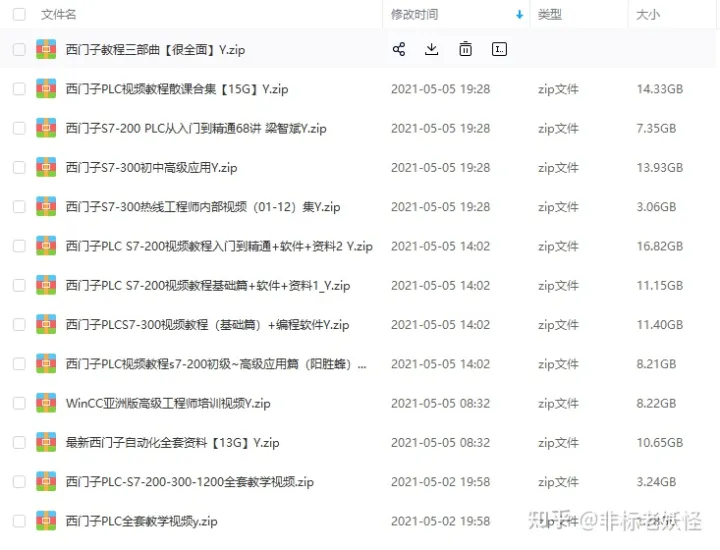Open file WinCC亚洲版高级工程师培训视频Y.zip

coord(168,403)
